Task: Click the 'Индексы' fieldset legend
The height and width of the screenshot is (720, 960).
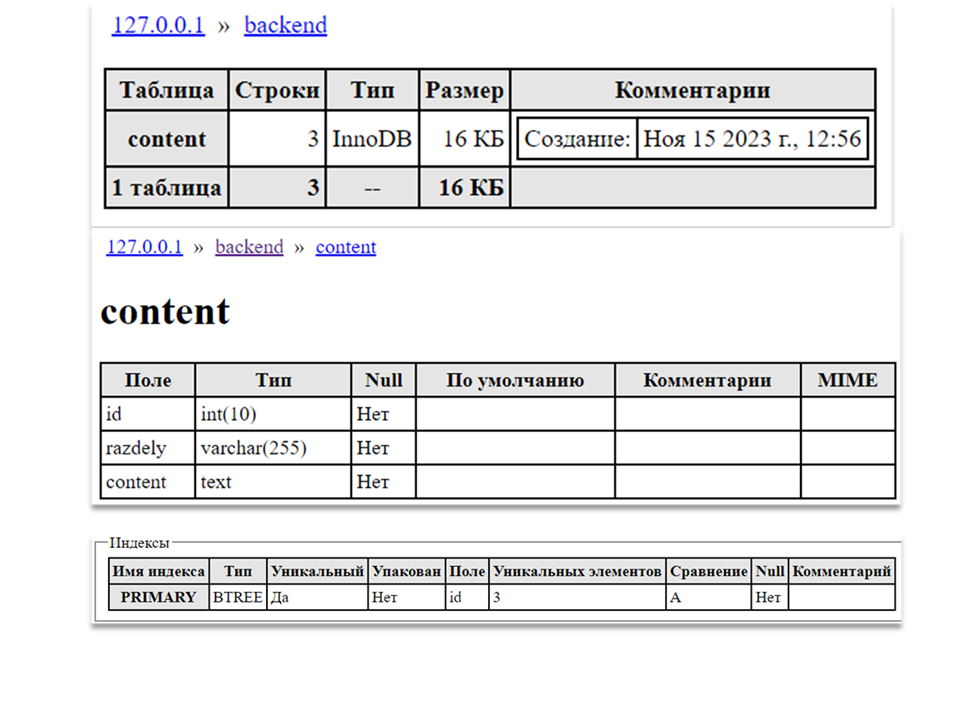Action: tap(139, 542)
